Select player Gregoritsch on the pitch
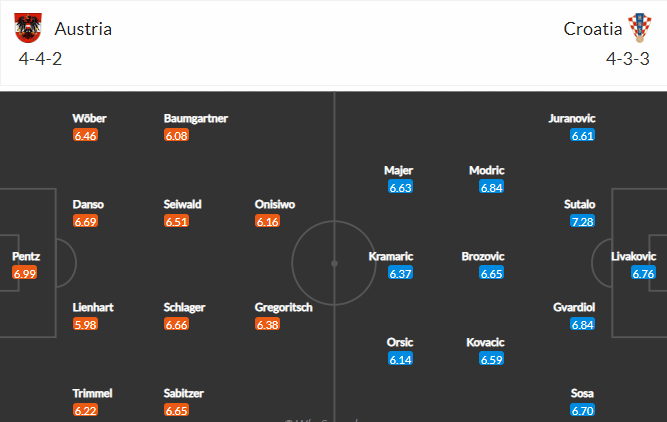Image resolution: width=667 pixels, height=422 pixels. 283,307
